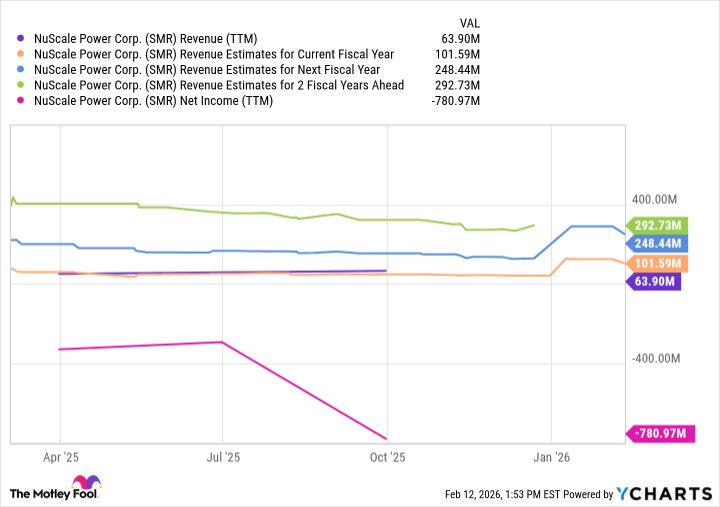Click the Oct '25 axis label
This screenshot has width=720, height=507.
point(386,458)
